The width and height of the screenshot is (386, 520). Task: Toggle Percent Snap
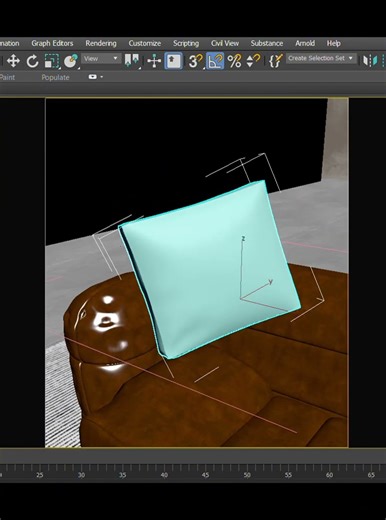[x=234, y=61]
